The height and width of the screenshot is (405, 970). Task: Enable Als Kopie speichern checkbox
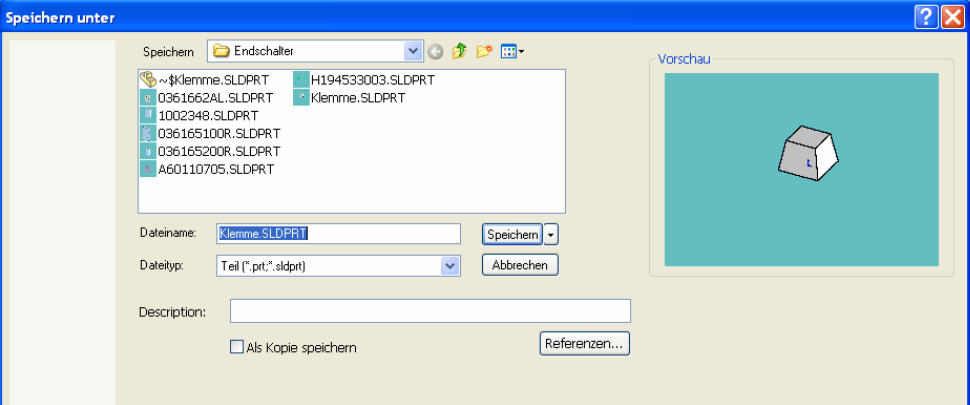[x=236, y=347]
